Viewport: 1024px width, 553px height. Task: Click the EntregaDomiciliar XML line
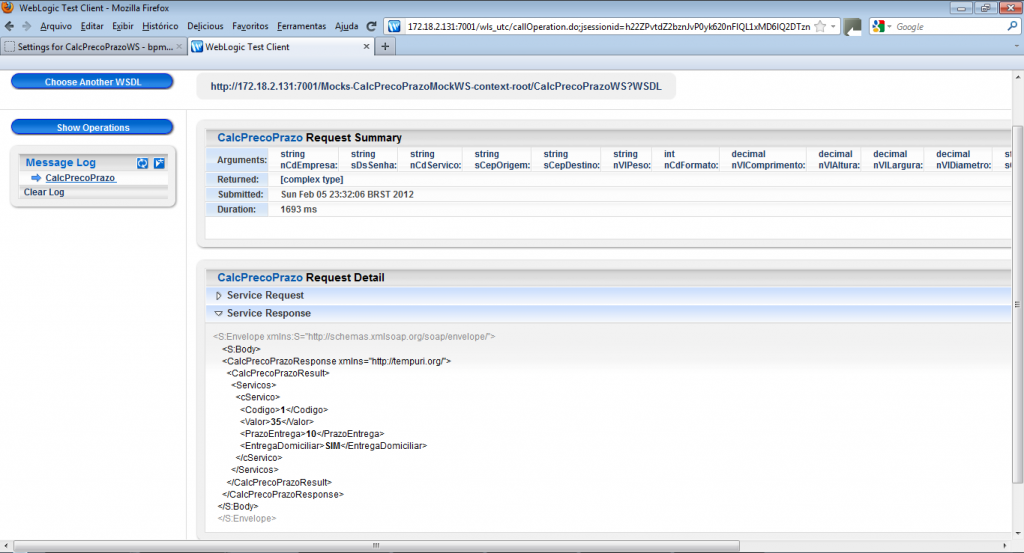tap(333, 446)
